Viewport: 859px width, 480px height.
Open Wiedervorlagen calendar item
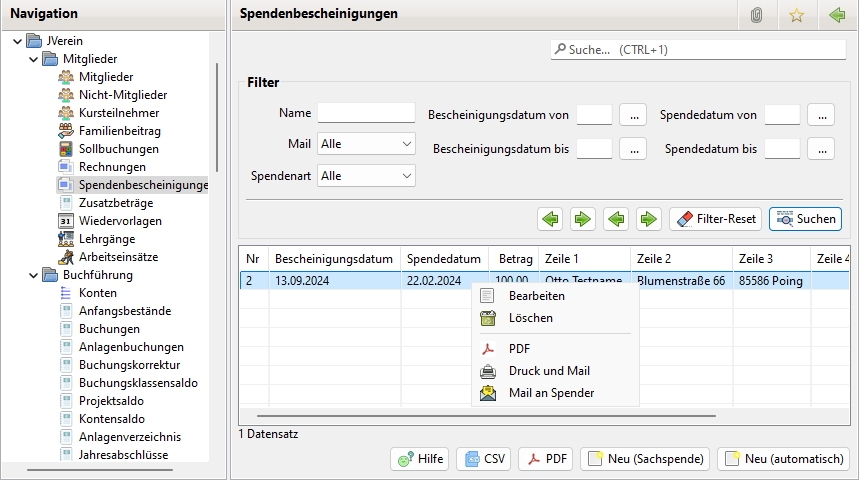pos(119,221)
